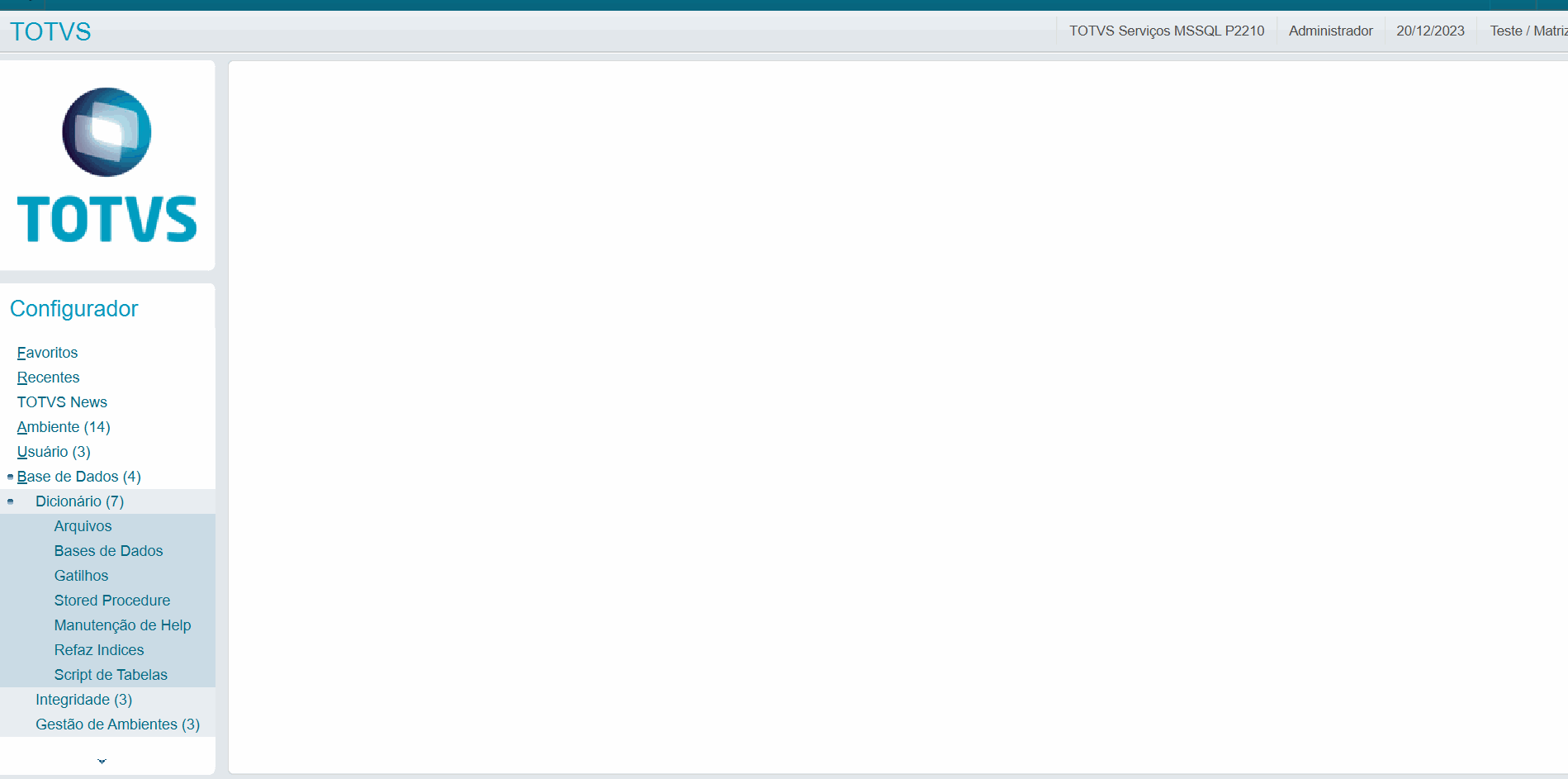Expand the Usuário (3) menu
The height and width of the screenshot is (779, 1568).
click(54, 452)
